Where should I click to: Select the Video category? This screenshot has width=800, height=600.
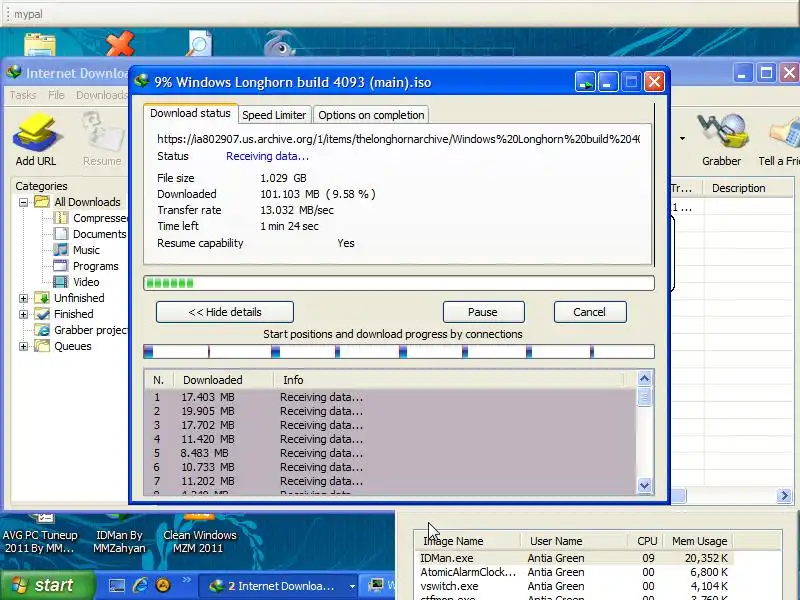[86, 282]
